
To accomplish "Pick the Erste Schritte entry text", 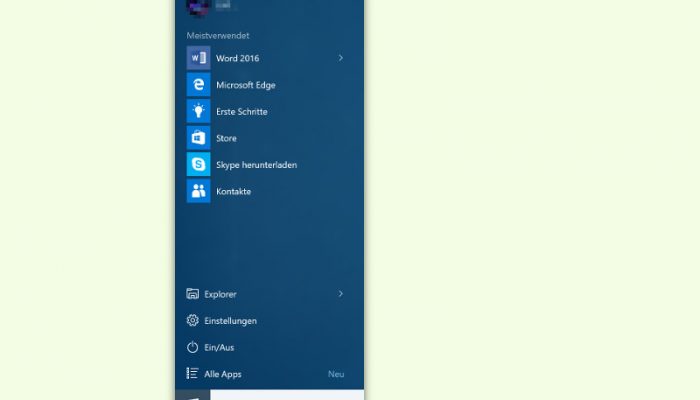I will click(242, 112).
